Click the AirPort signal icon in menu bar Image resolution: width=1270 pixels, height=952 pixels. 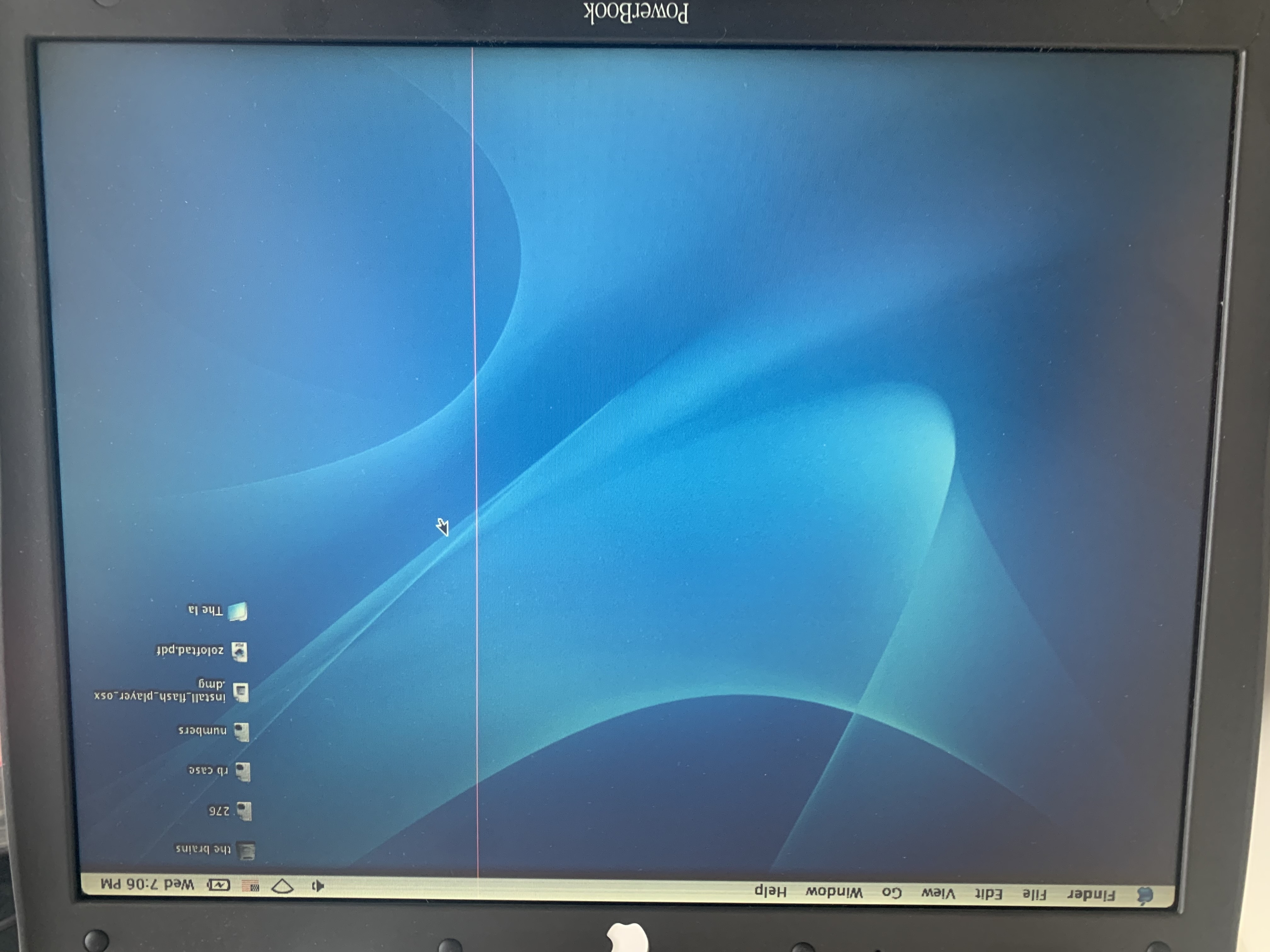point(283,886)
